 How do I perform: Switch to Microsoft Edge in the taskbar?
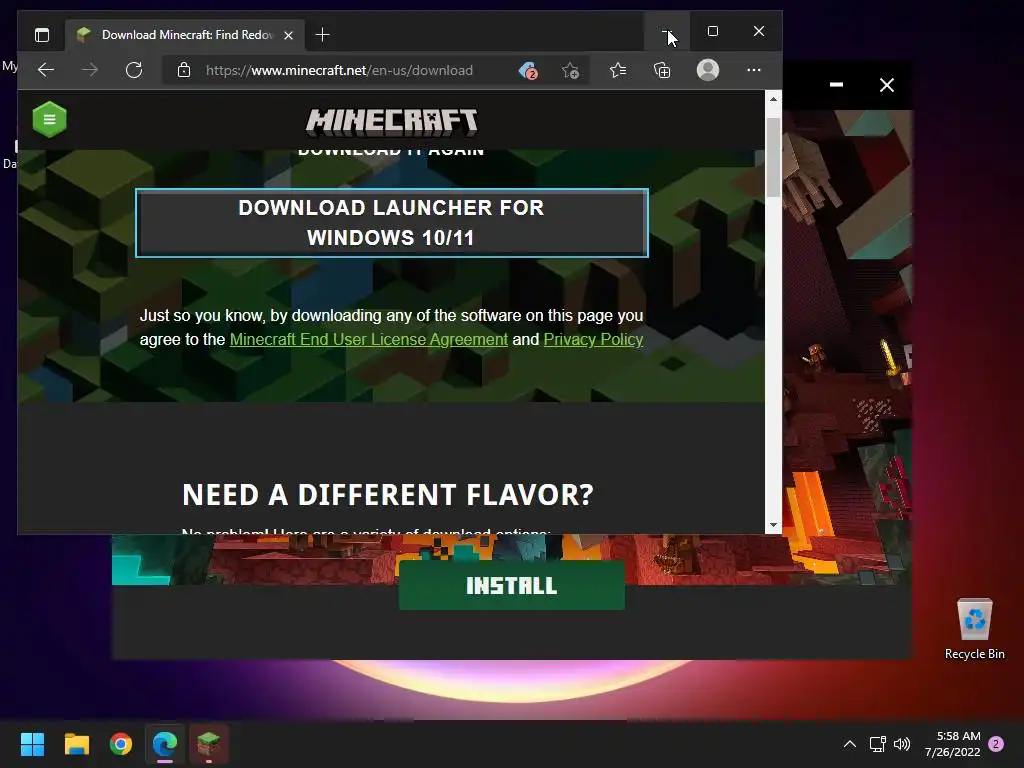[165, 744]
